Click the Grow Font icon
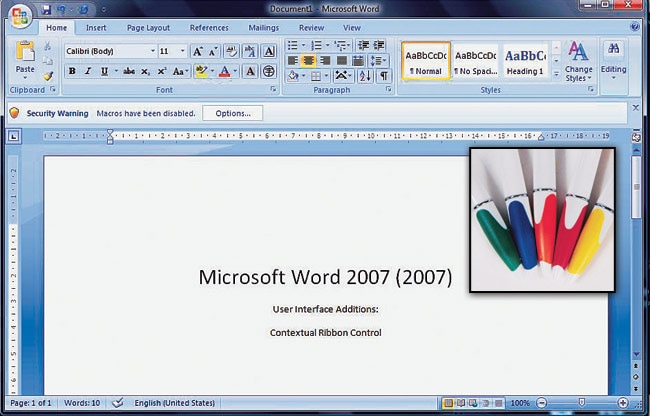The width and height of the screenshot is (650, 416). point(197,51)
